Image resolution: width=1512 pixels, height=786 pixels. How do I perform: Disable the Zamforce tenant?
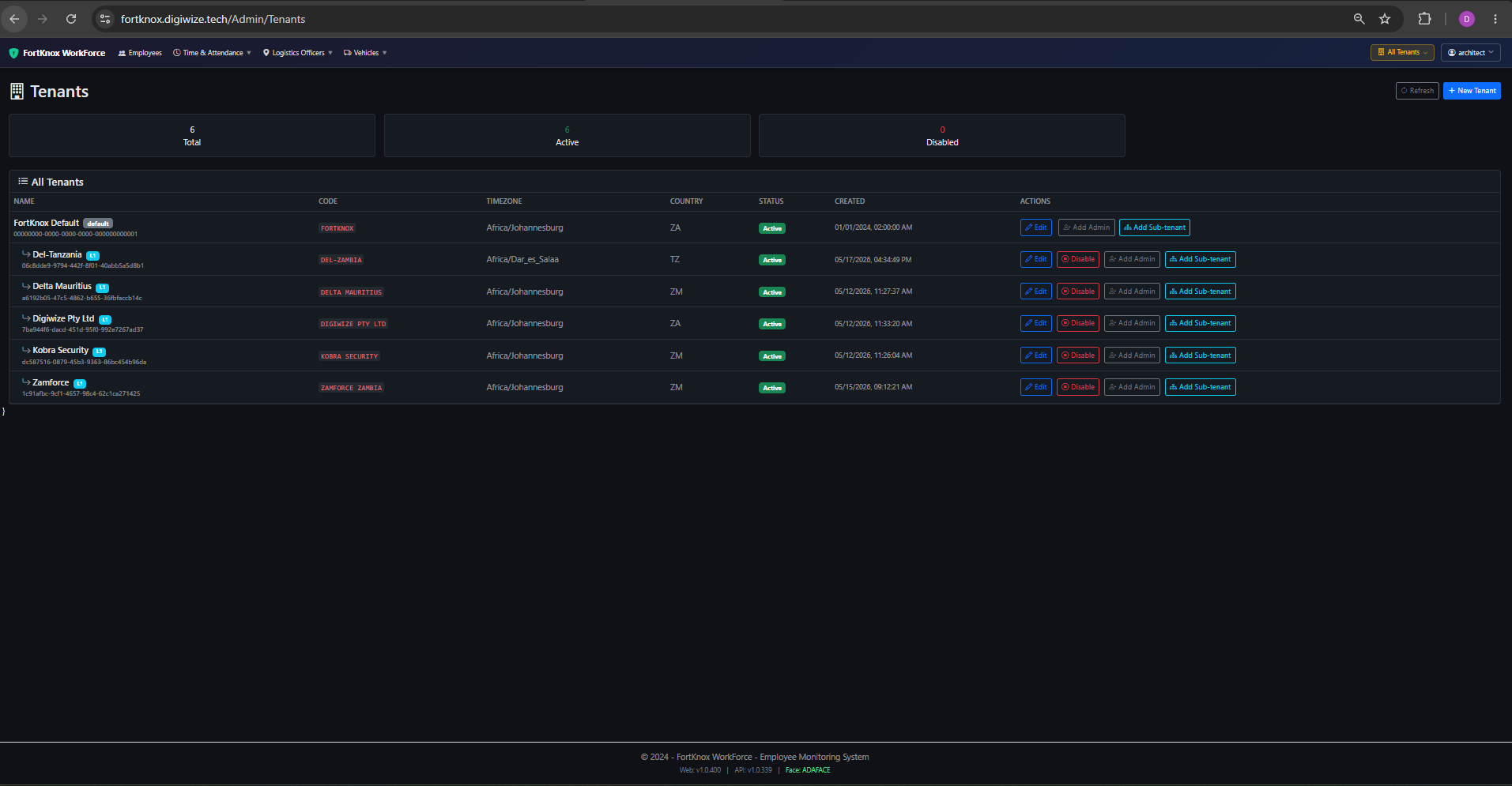click(x=1078, y=387)
